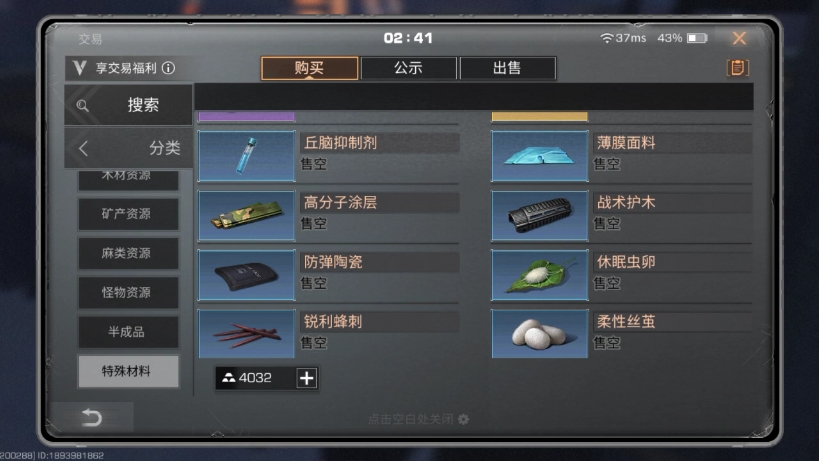This screenshot has width=819, height=461.
Task: Open the 丘脑抑制剂 item thumbnail
Action: click(x=247, y=156)
